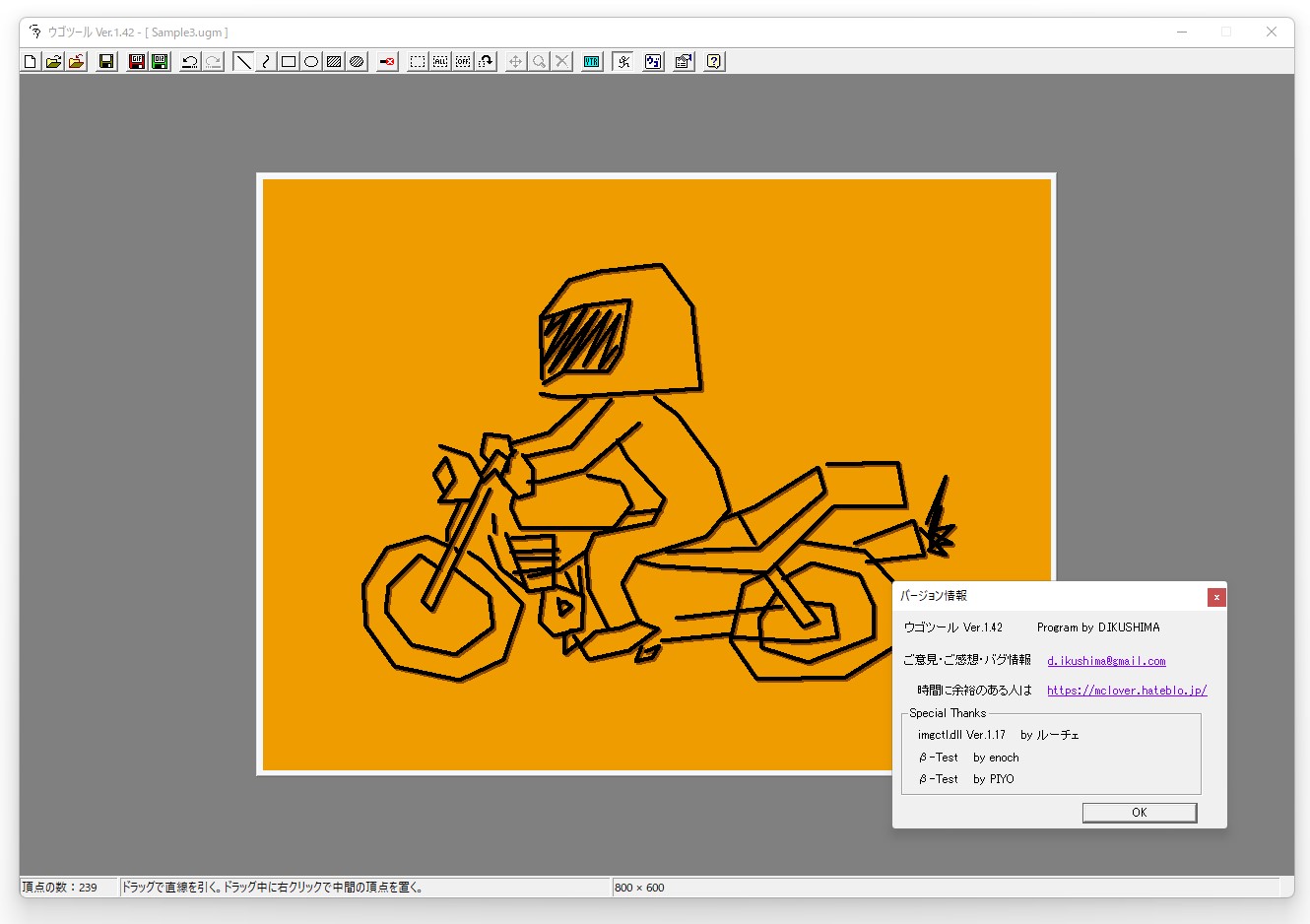Choose the rectangle shape tool
1310x924 pixels.
click(289, 61)
